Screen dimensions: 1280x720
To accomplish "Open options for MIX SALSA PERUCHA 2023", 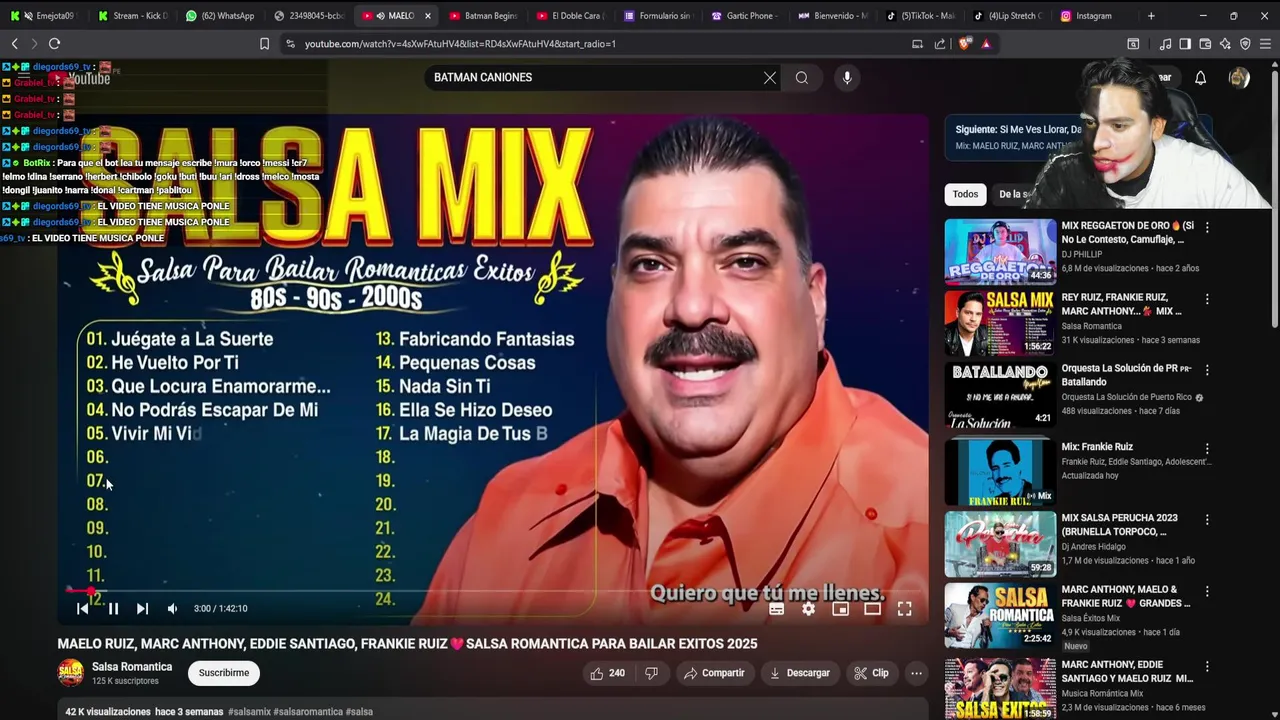I will coord(1207,520).
